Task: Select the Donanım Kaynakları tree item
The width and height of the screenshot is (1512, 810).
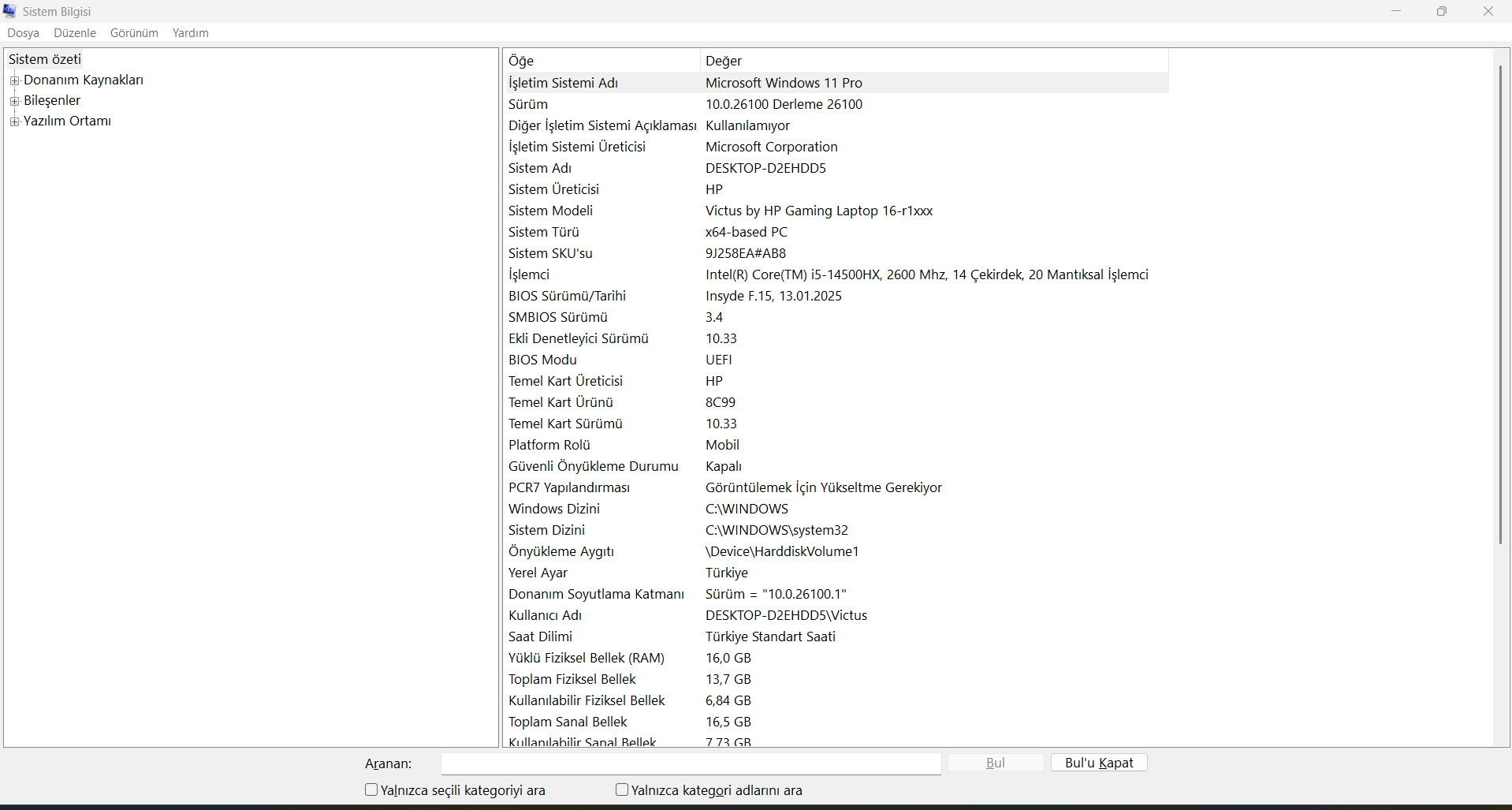Action: tap(84, 80)
